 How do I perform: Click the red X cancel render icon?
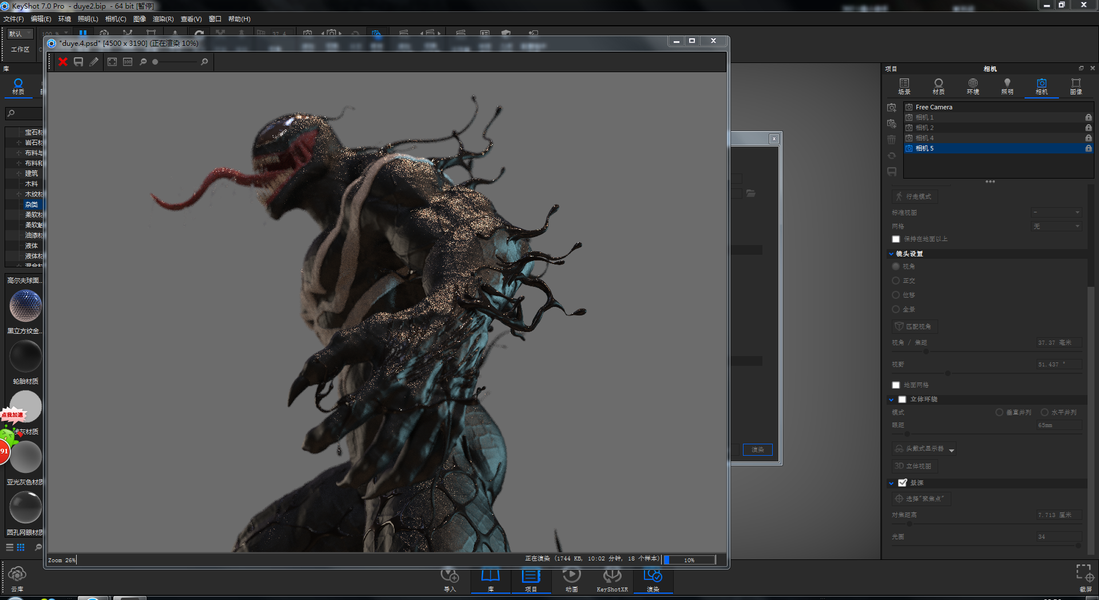pos(62,62)
